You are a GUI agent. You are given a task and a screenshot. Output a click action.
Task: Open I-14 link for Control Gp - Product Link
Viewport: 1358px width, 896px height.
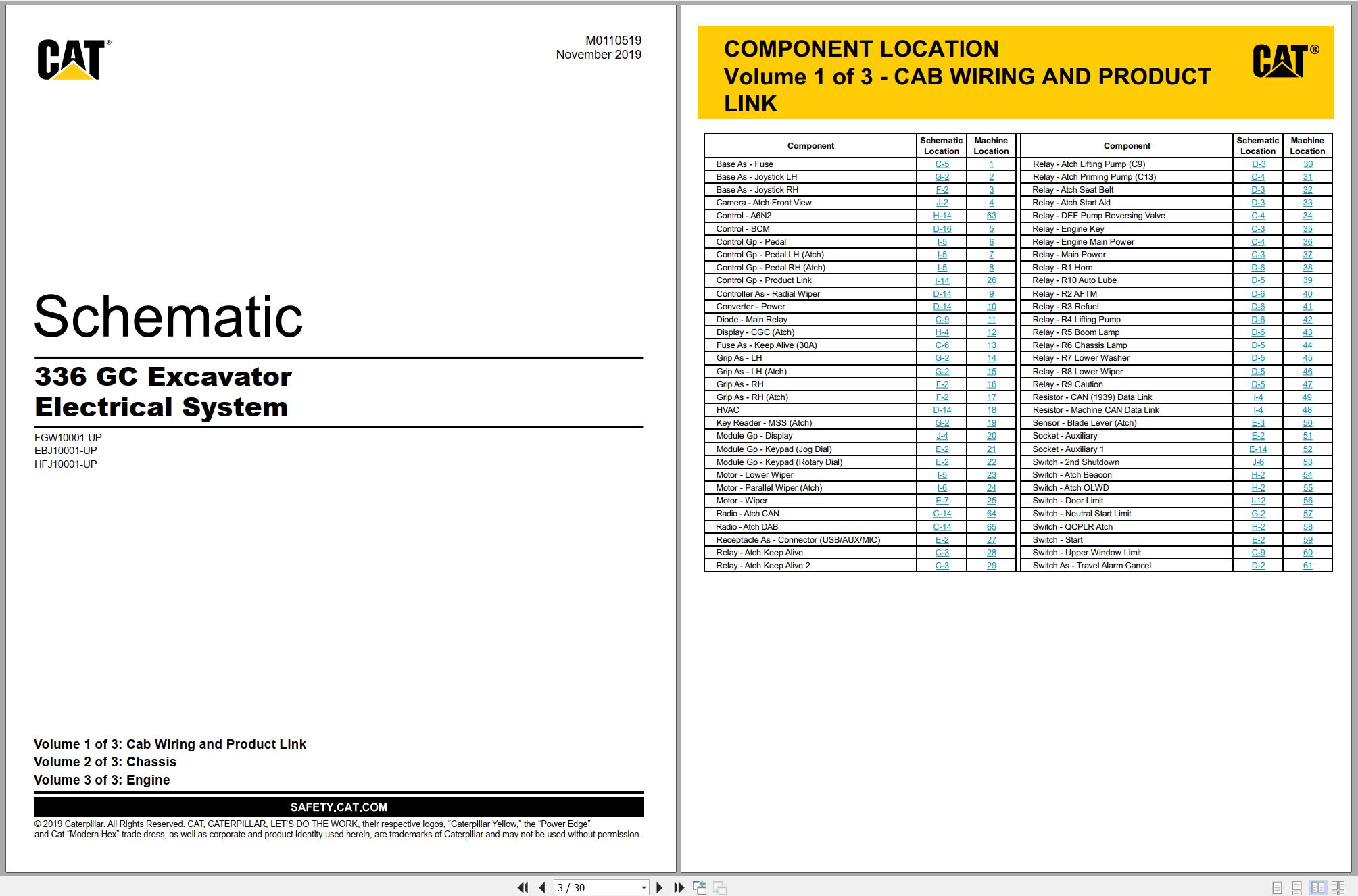click(x=942, y=280)
